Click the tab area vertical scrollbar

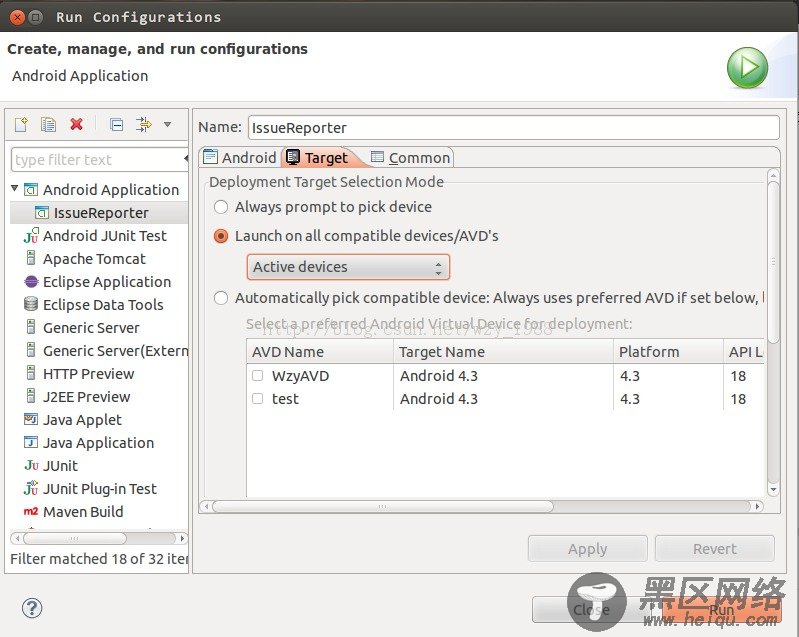pyautogui.click(x=773, y=263)
